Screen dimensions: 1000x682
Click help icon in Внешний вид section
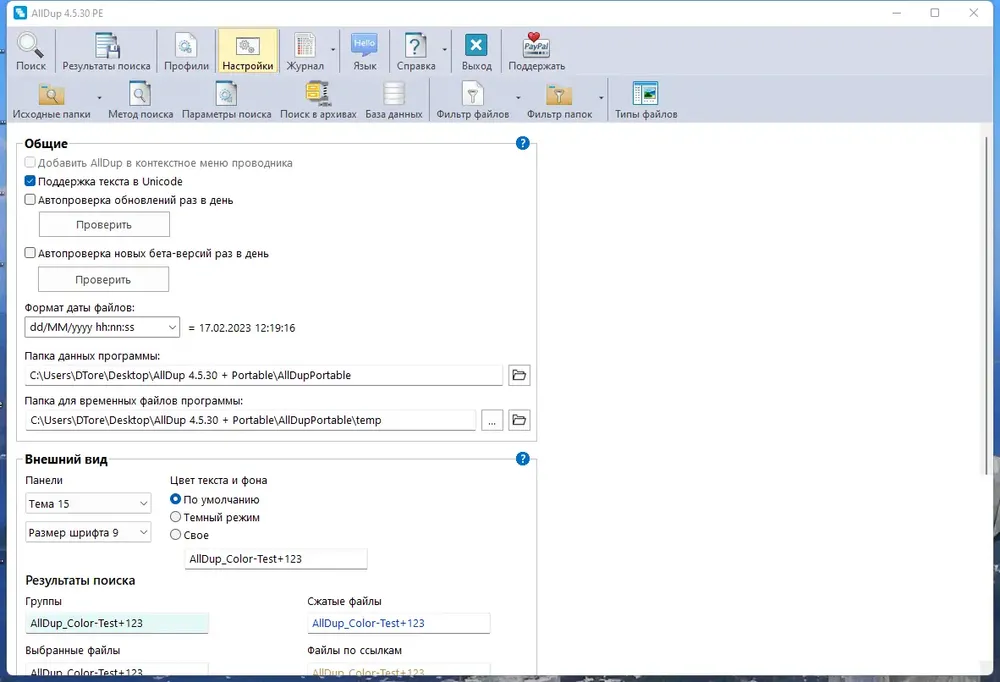522,459
